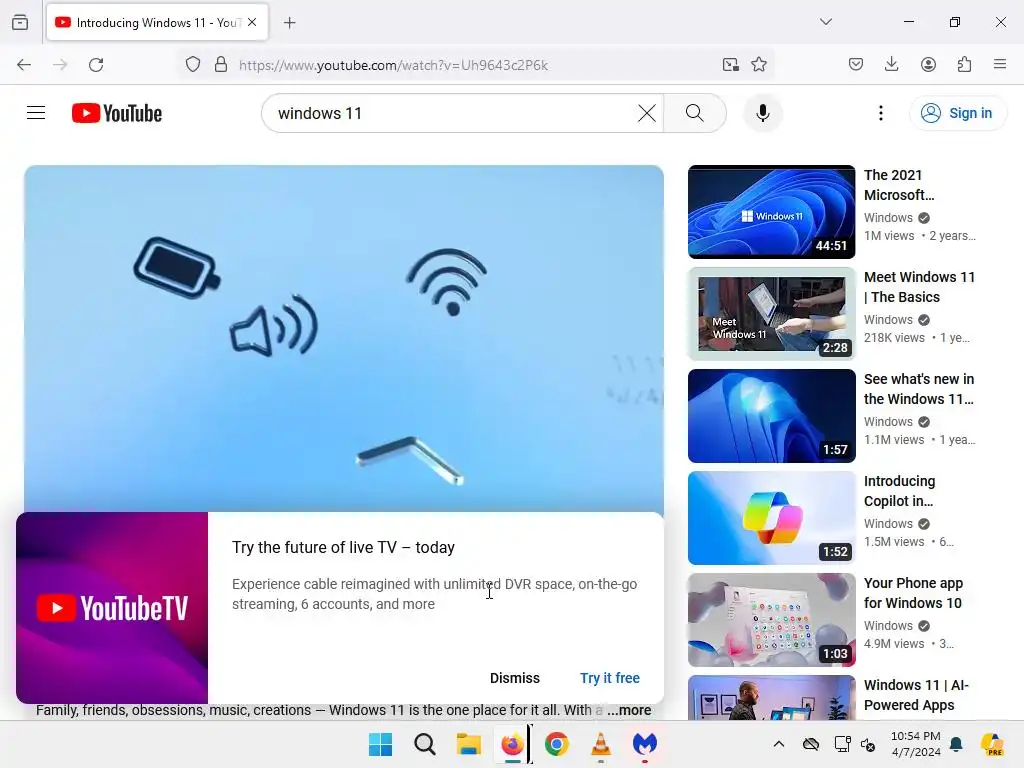The image size is (1024, 768).
Task: Open Your Phone app video thumbnail
Action: click(771, 619)
